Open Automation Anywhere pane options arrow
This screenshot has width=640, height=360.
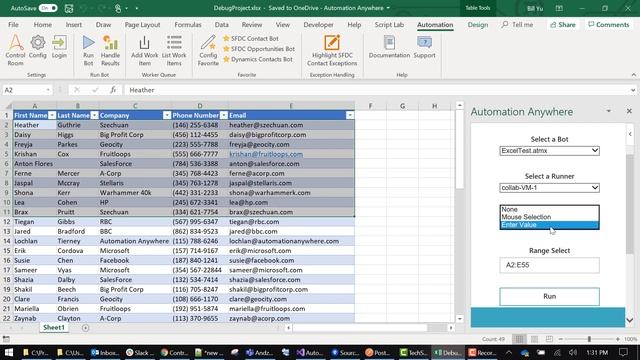tap(609, 111)
